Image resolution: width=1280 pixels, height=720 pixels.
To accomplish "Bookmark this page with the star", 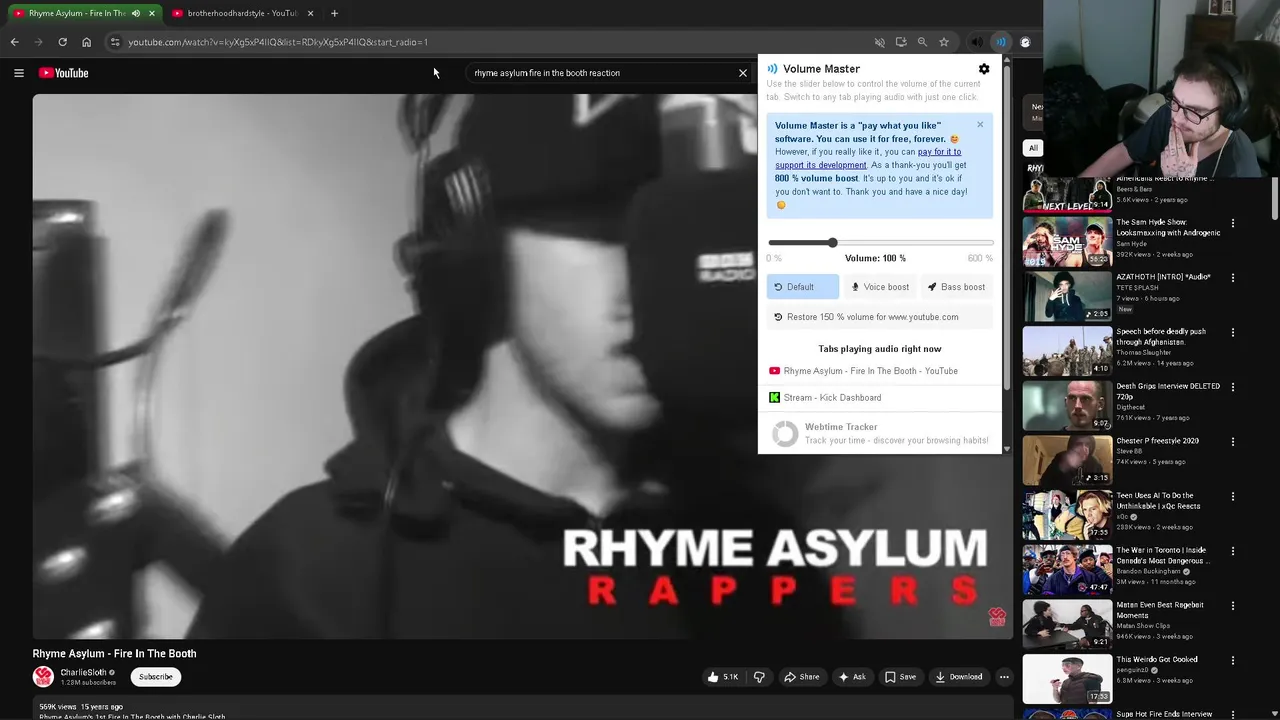I will tap(943, 42).
